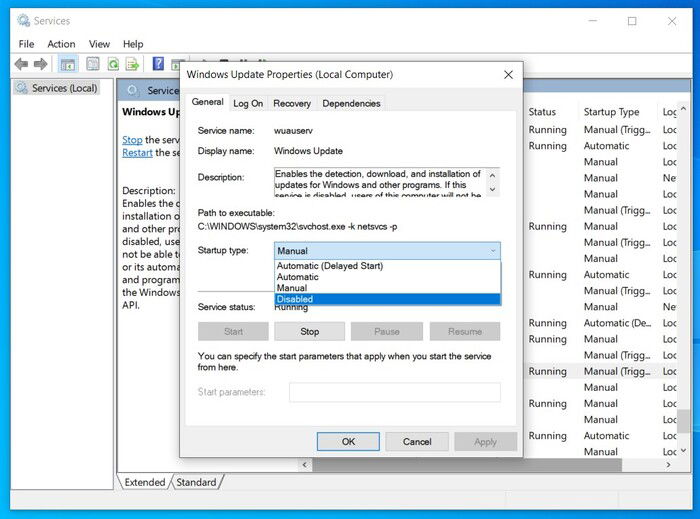Open the Action menu
Screen dimensions: 700x519
[x=61, y=44]
